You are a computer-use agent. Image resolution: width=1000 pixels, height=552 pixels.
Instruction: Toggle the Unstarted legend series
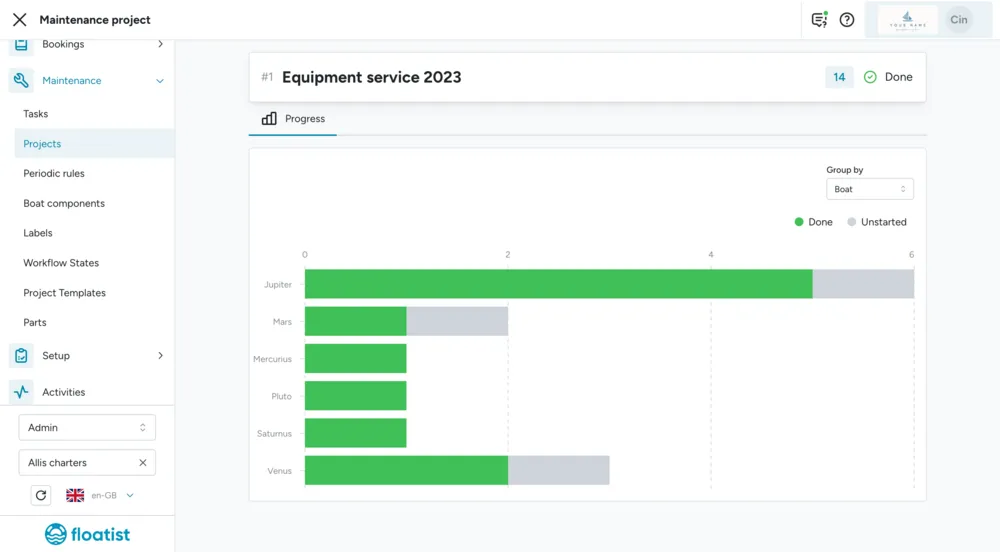[x=876, y=222]
